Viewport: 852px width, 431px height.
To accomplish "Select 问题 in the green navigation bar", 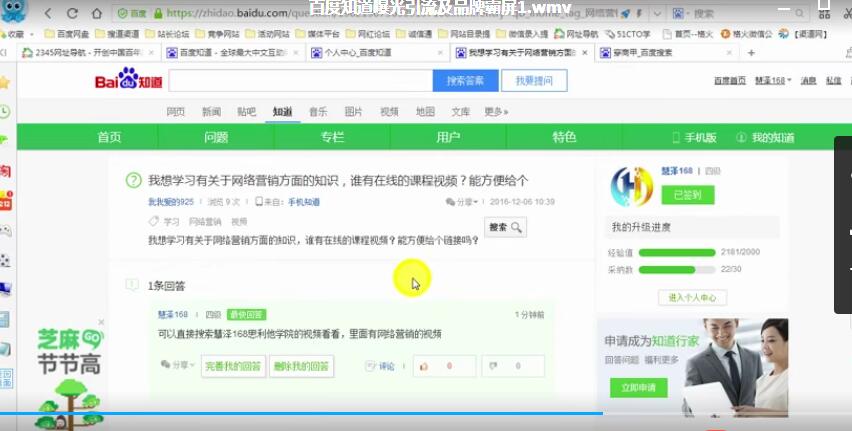I will 216,137.
